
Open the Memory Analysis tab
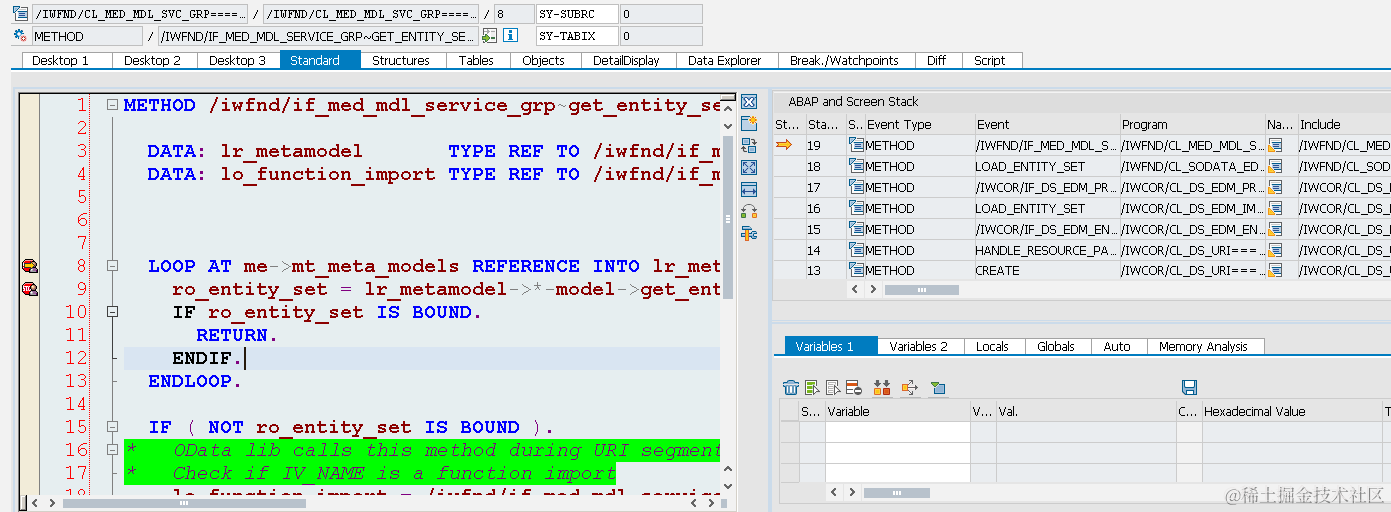point(1204,346)
